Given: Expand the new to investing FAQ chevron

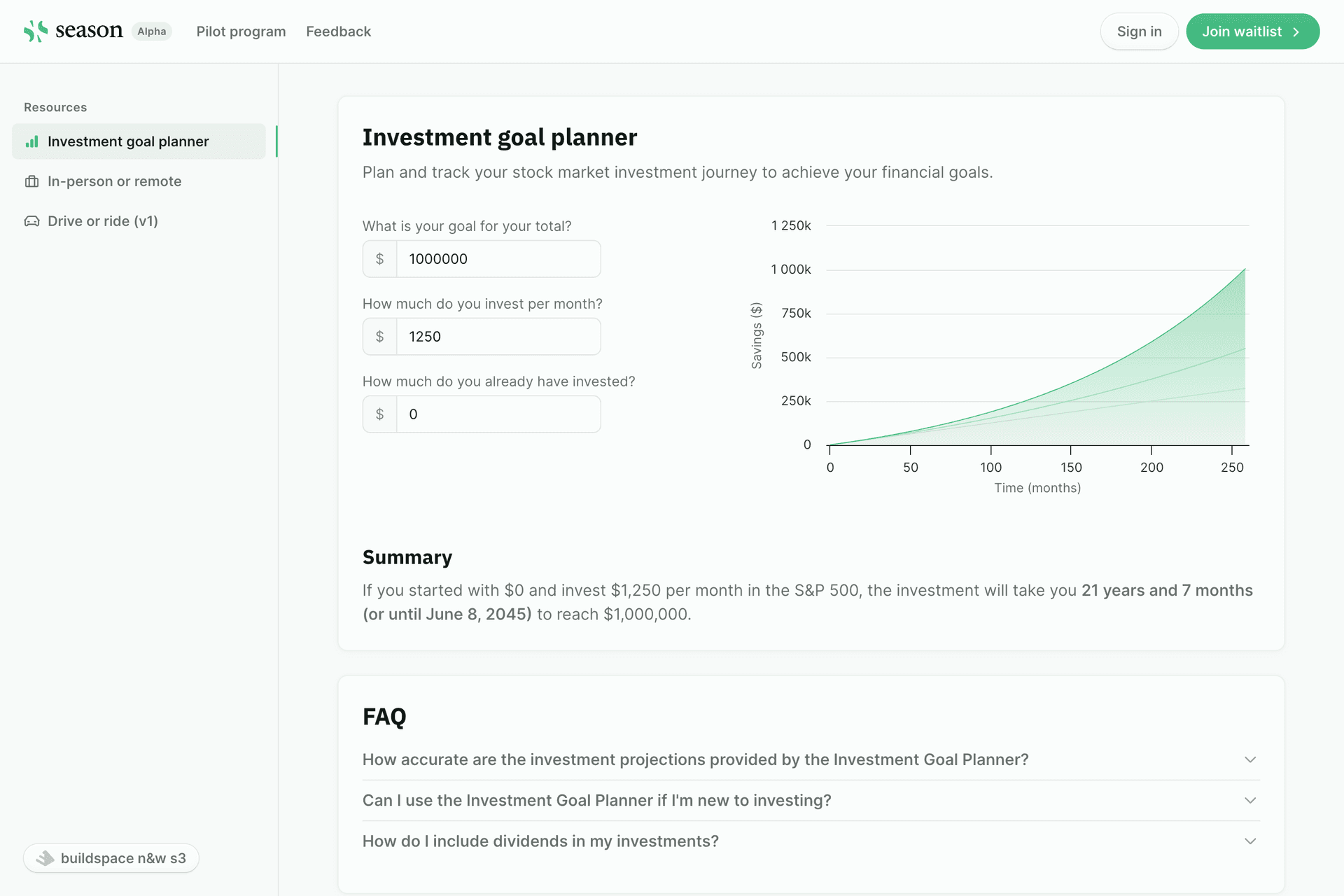Looking at the screenshot, I should [x=1249, y=800].
